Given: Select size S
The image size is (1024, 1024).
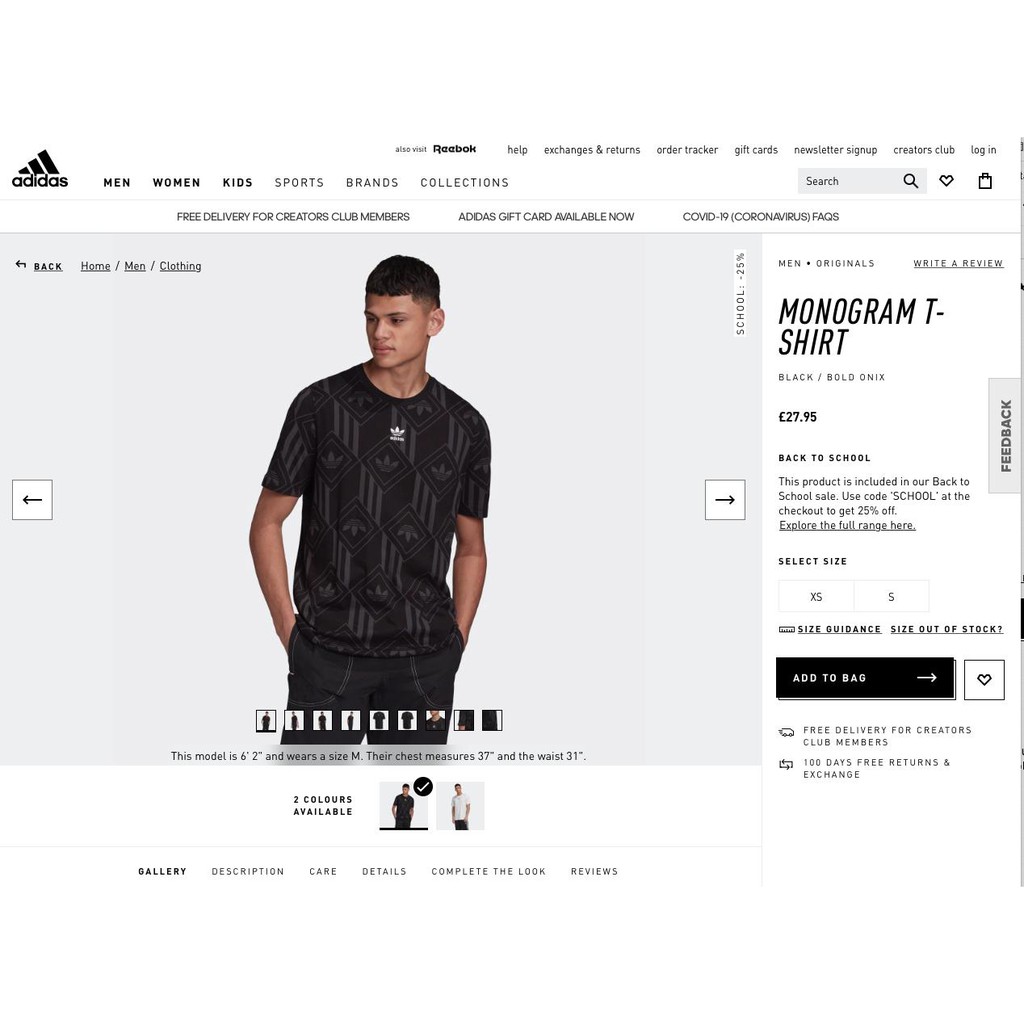Looking at the screenshot, I should coord(891,596).
